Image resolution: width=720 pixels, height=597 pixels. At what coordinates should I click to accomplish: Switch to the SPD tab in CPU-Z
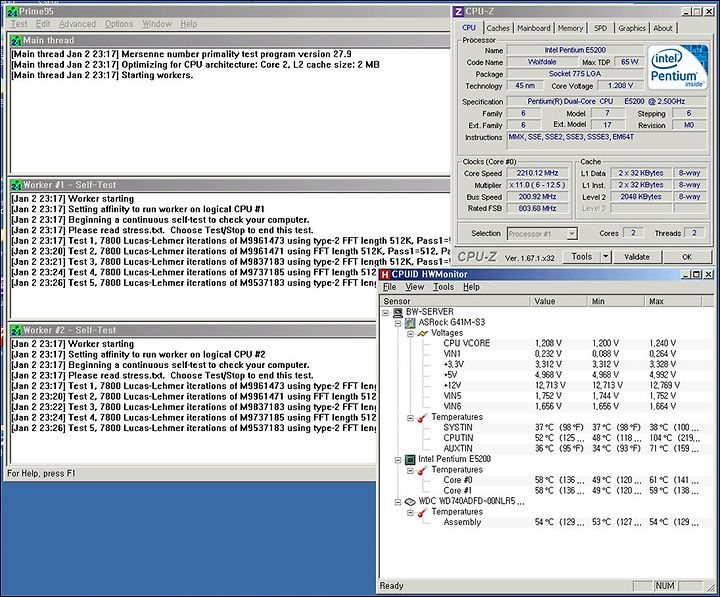click(600, 28)
